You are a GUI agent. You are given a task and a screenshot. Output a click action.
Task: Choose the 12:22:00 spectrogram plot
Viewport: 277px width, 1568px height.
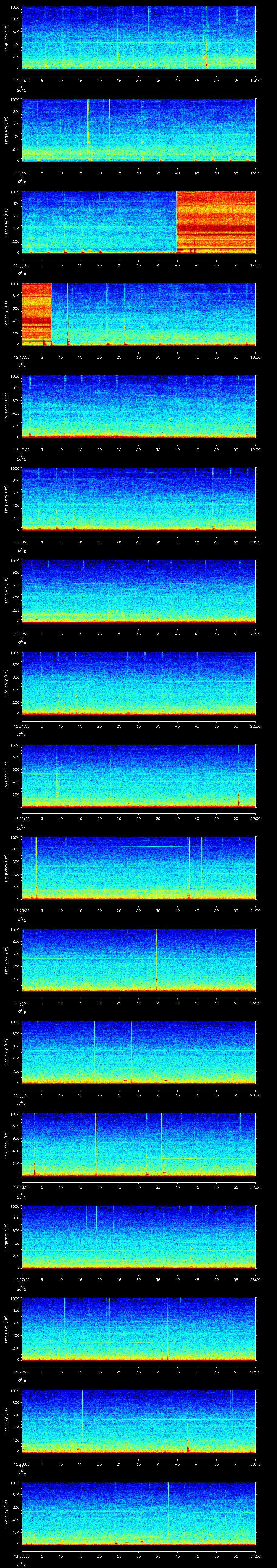click(138, 775)
